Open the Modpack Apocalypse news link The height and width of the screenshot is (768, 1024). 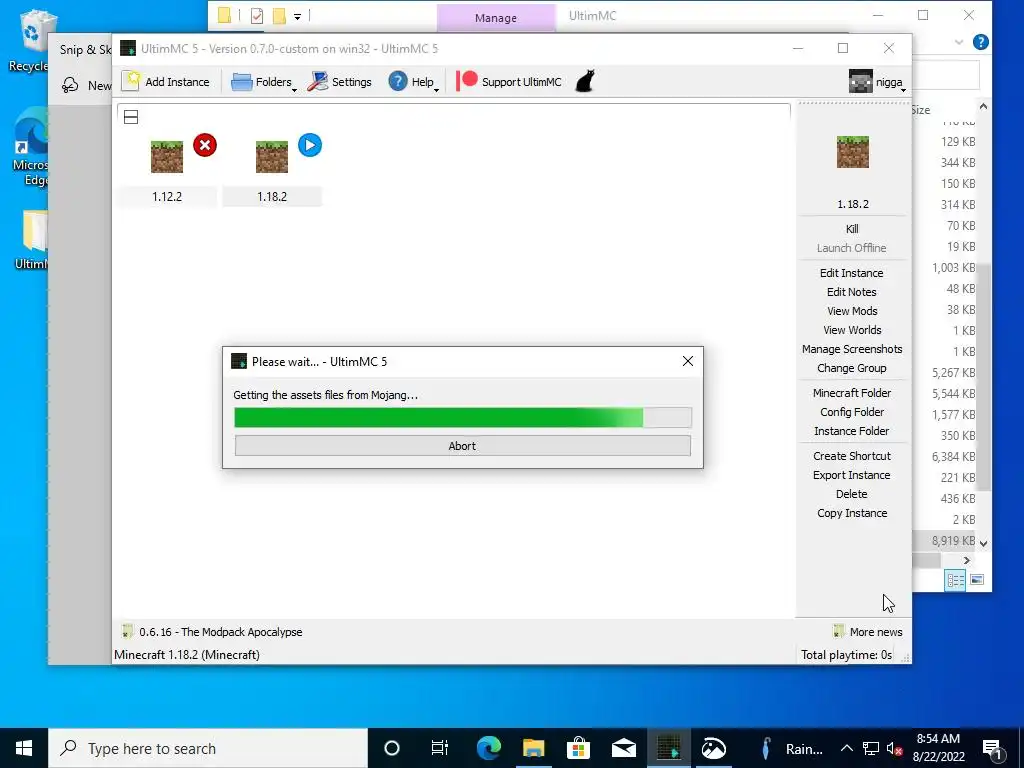(212, 632)
